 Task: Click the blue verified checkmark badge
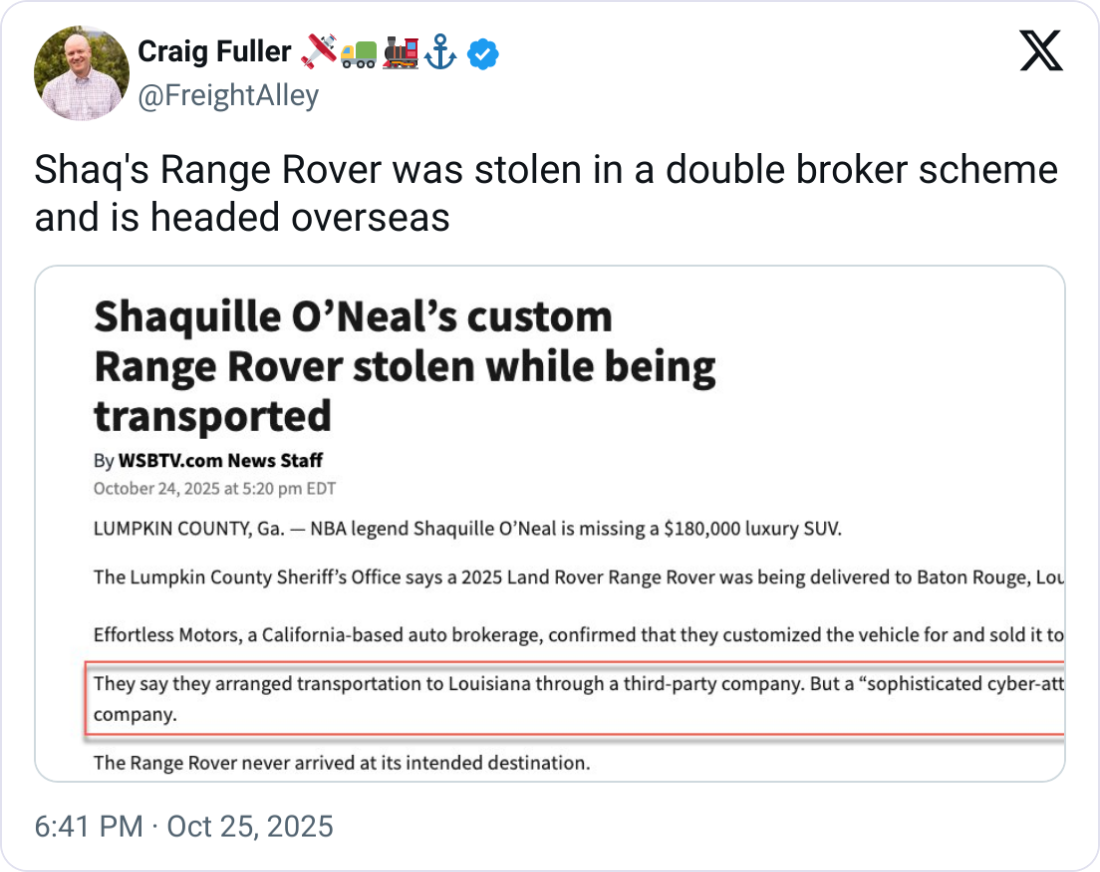[x=483, y=54]
